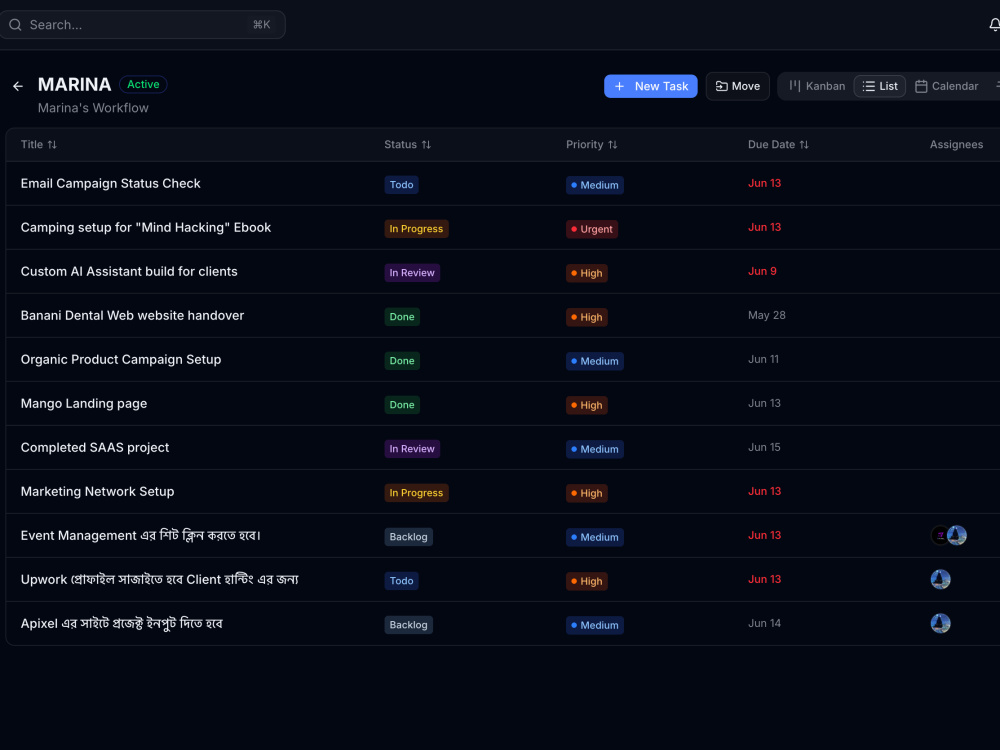Click the back arrow beside MARINA
Viewport: 1000px width, 750px height.
tap(18, 86)
